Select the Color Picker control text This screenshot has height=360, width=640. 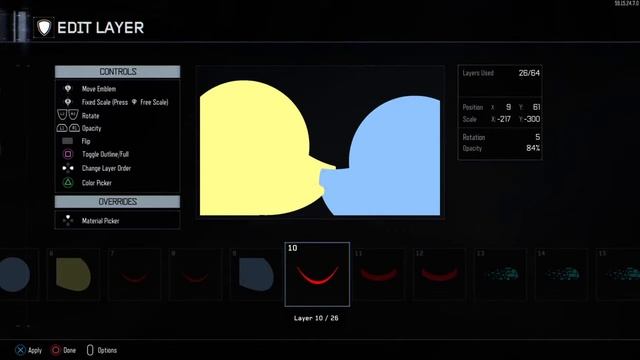click(96, 183)
